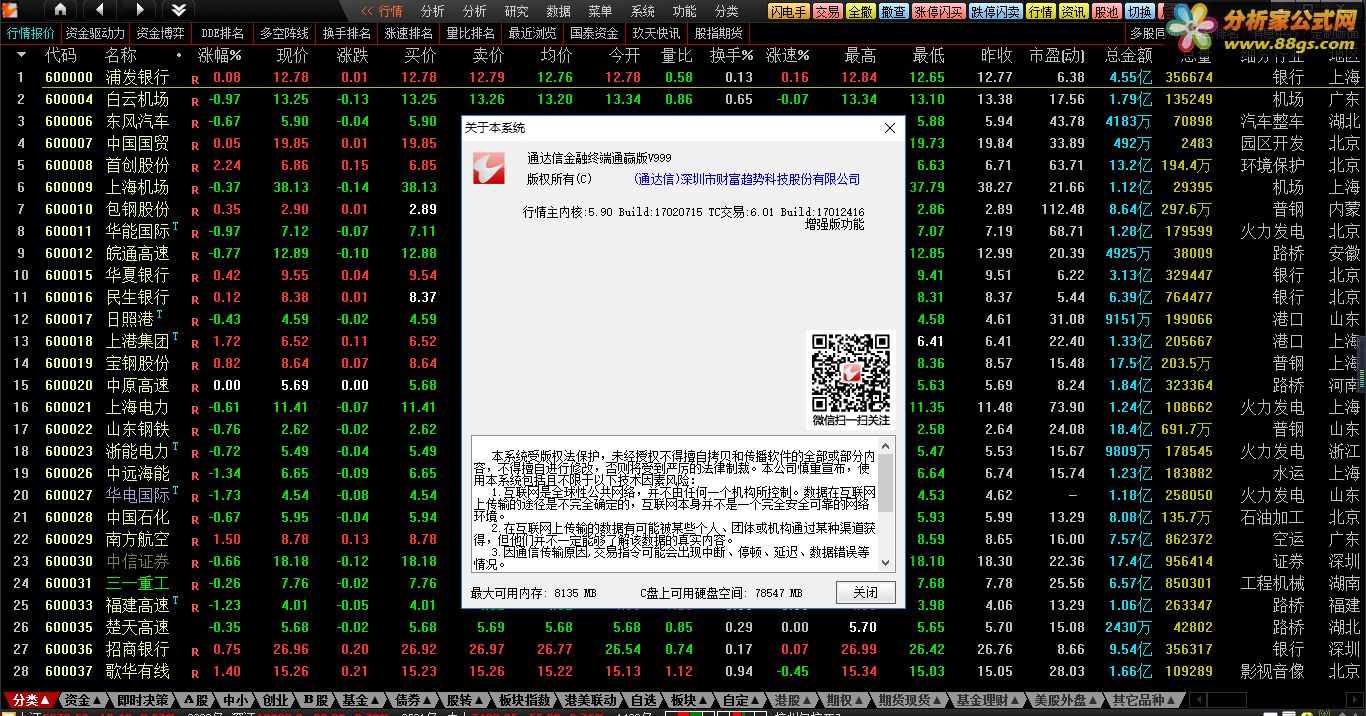Image resolution: width=1366 pixels, height=716 pixels.
Task: Click the home icon in top toolbar
Action: (x=60, y=10)
